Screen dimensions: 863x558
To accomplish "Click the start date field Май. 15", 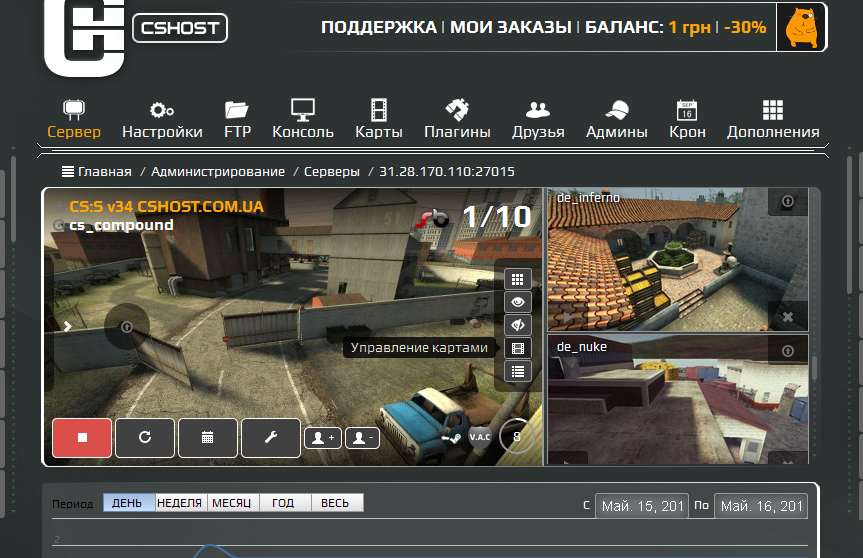I will click(642, 506).
